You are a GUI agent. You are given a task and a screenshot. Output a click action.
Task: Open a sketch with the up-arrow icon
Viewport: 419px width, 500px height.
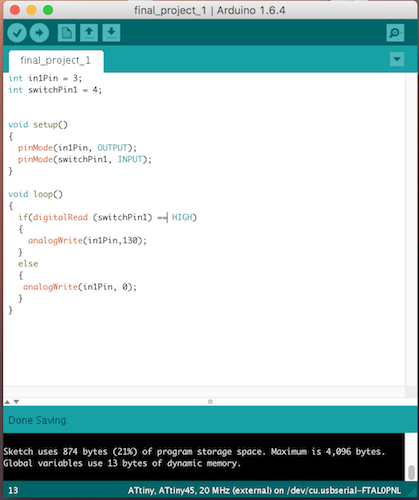(89, 33)
